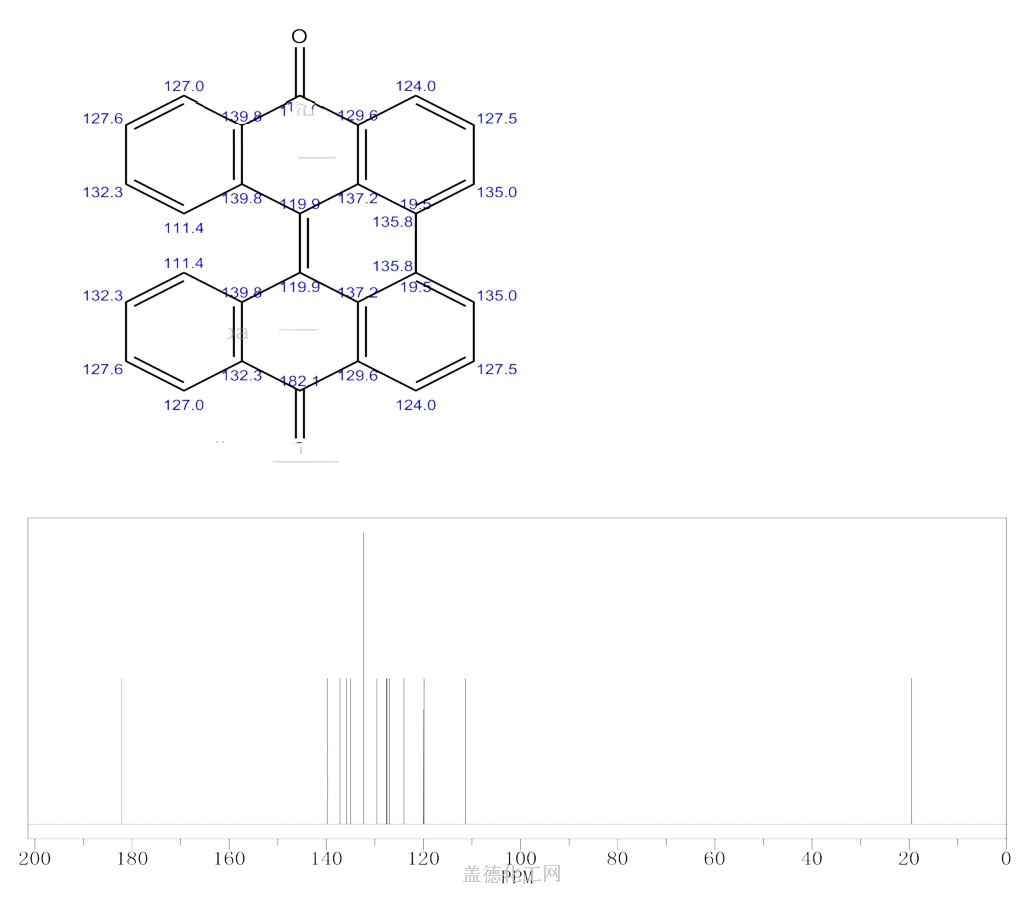Select the topmost 124.0 shift label
The width and height of the screenshot is (1024, 900).
click(x=415, y=86)
